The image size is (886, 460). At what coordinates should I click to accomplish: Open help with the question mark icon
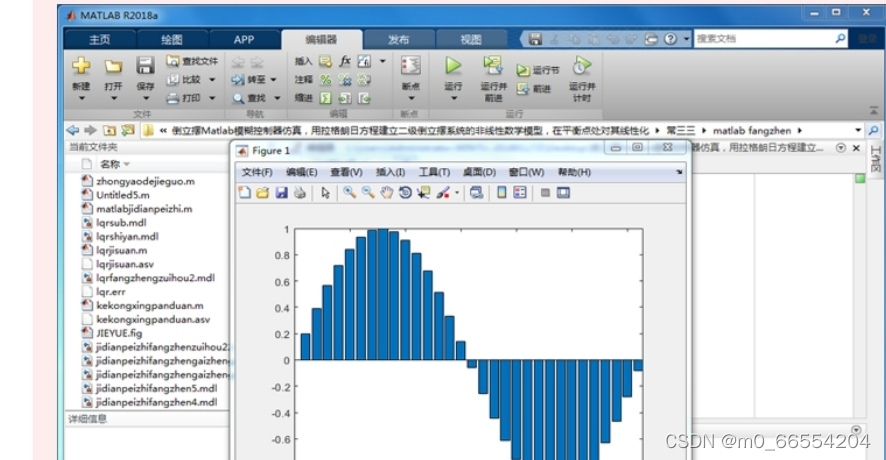point(670,38)
